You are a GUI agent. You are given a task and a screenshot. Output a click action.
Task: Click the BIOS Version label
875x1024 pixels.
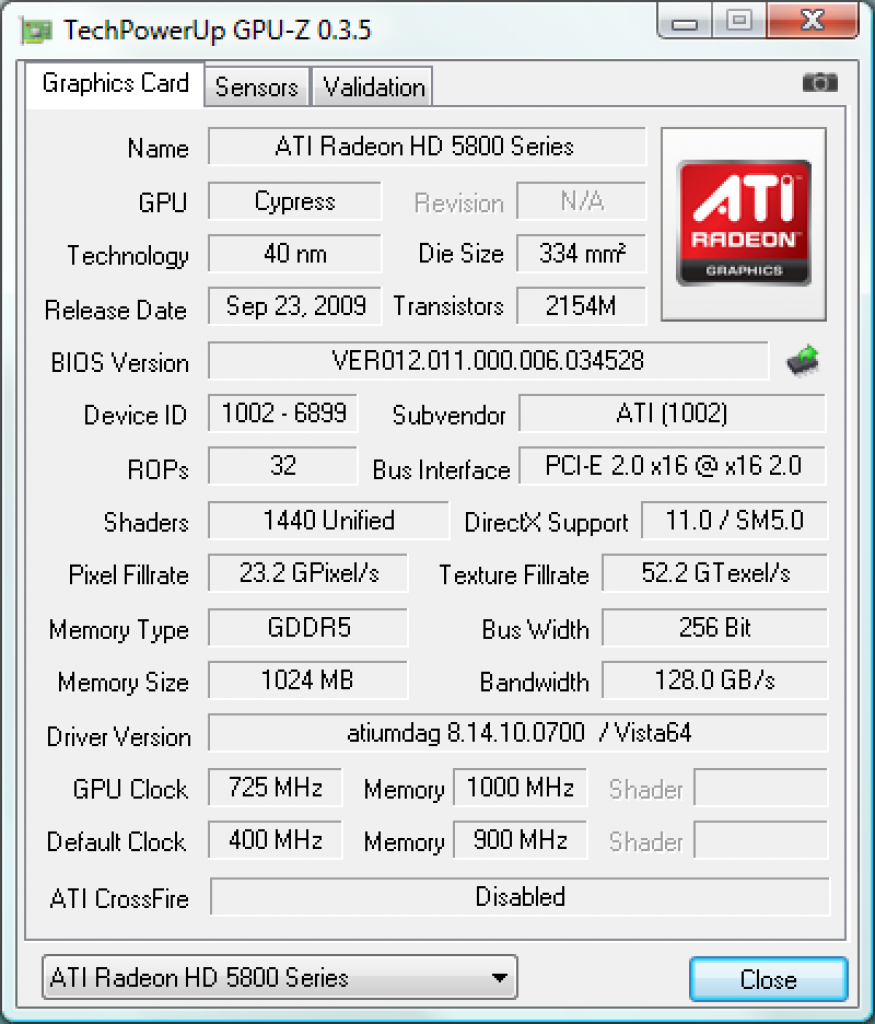[119, 362]
